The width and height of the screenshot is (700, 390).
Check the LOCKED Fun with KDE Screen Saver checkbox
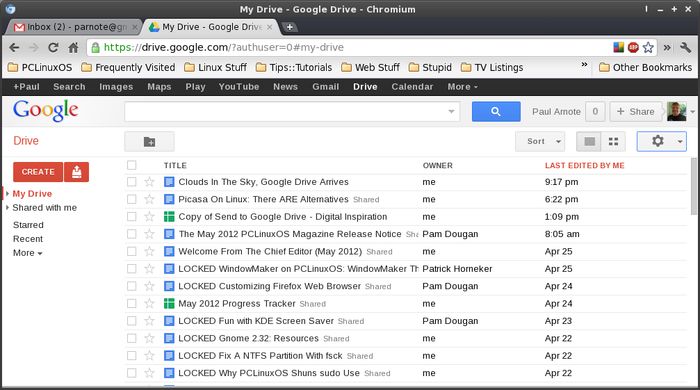131,321
